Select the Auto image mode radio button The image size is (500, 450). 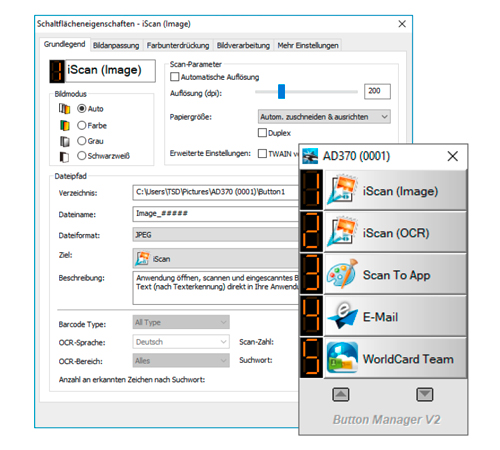pyautogui.click(x=82, y=109)
